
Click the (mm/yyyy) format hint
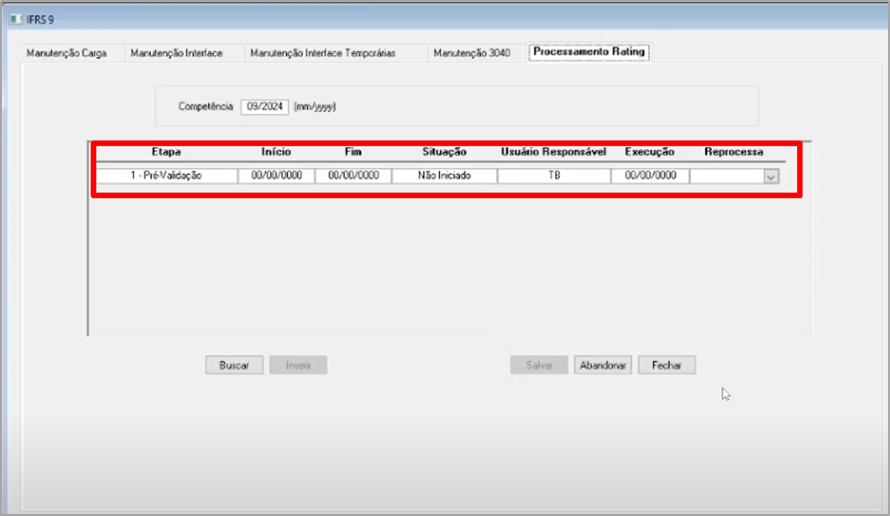[x=315, y=107]
